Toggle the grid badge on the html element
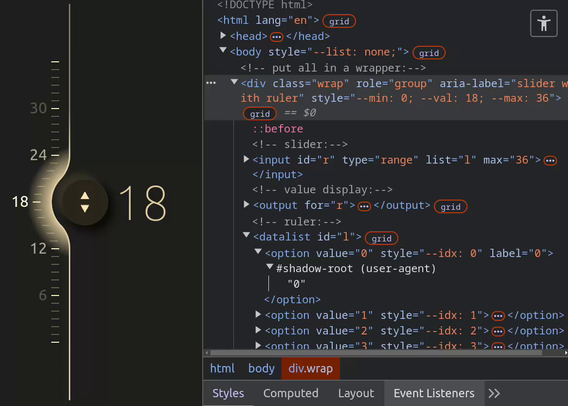Image resolution: width=568 pixels, height=406 pixels. coord(339,21)
